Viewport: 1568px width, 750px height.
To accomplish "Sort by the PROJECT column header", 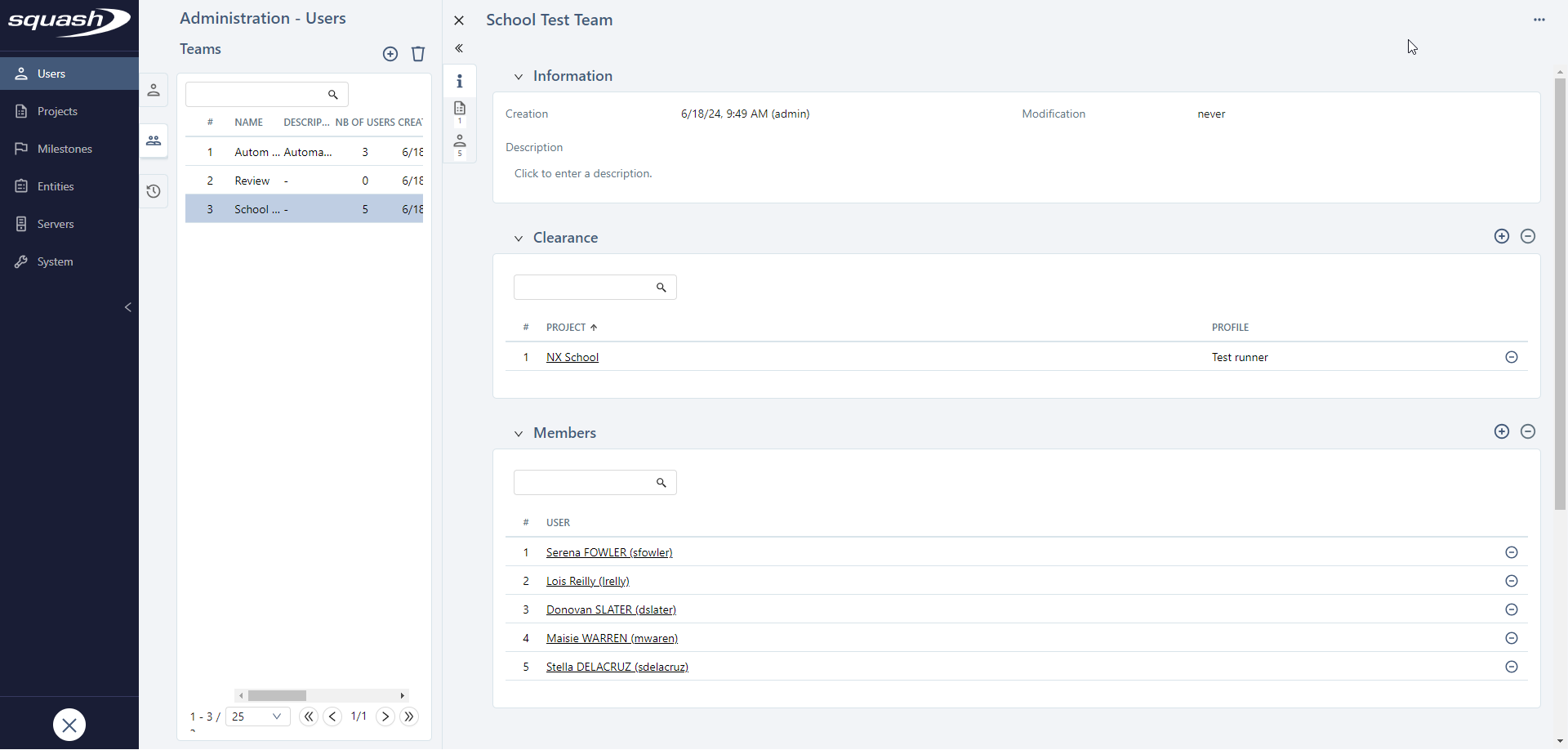I will pyautogui.click(x=567, y=327).
